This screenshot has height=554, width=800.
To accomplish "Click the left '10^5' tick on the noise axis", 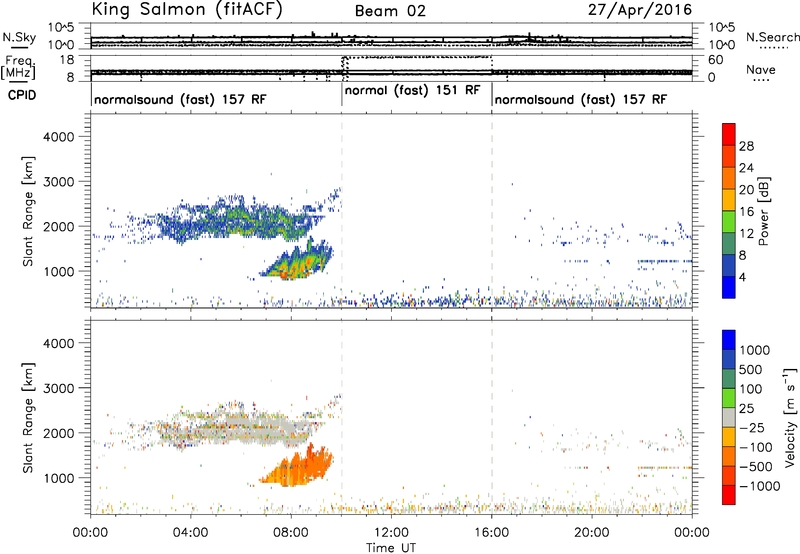I will pyautogui.click(x=61, y=28).
